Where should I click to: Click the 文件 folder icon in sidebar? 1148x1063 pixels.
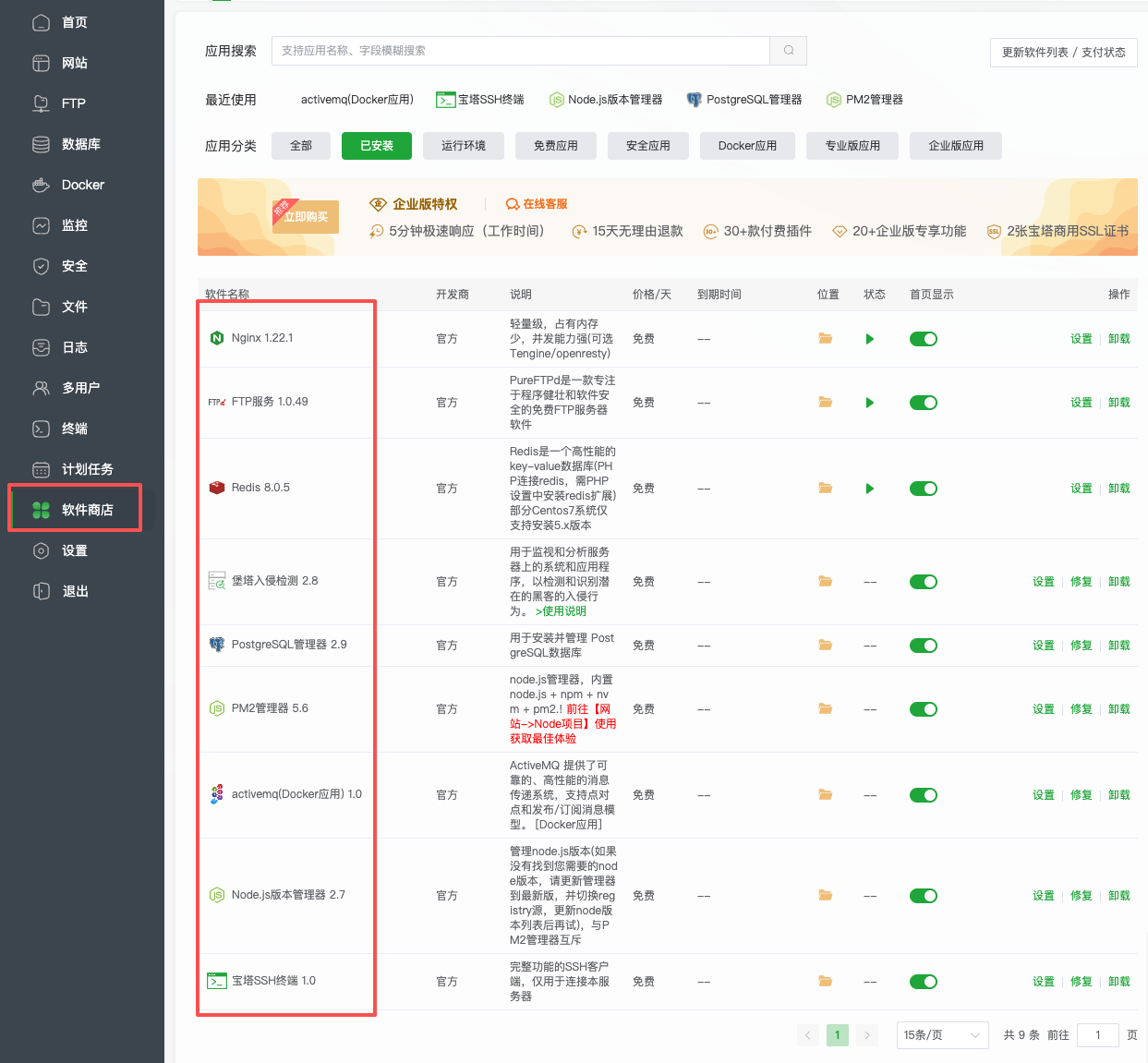tap(41, 307)
